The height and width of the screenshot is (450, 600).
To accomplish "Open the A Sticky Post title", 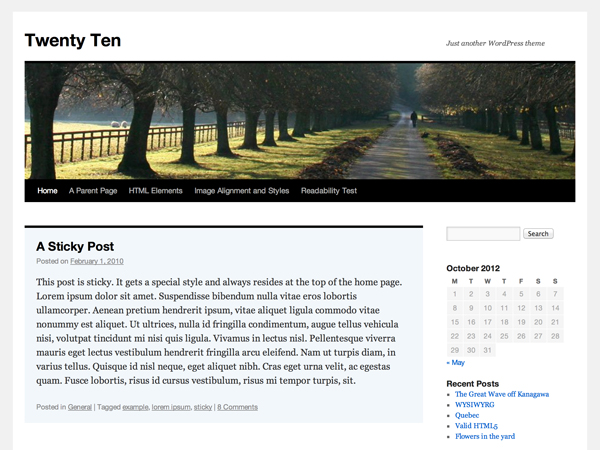I will tap(89, 246).
